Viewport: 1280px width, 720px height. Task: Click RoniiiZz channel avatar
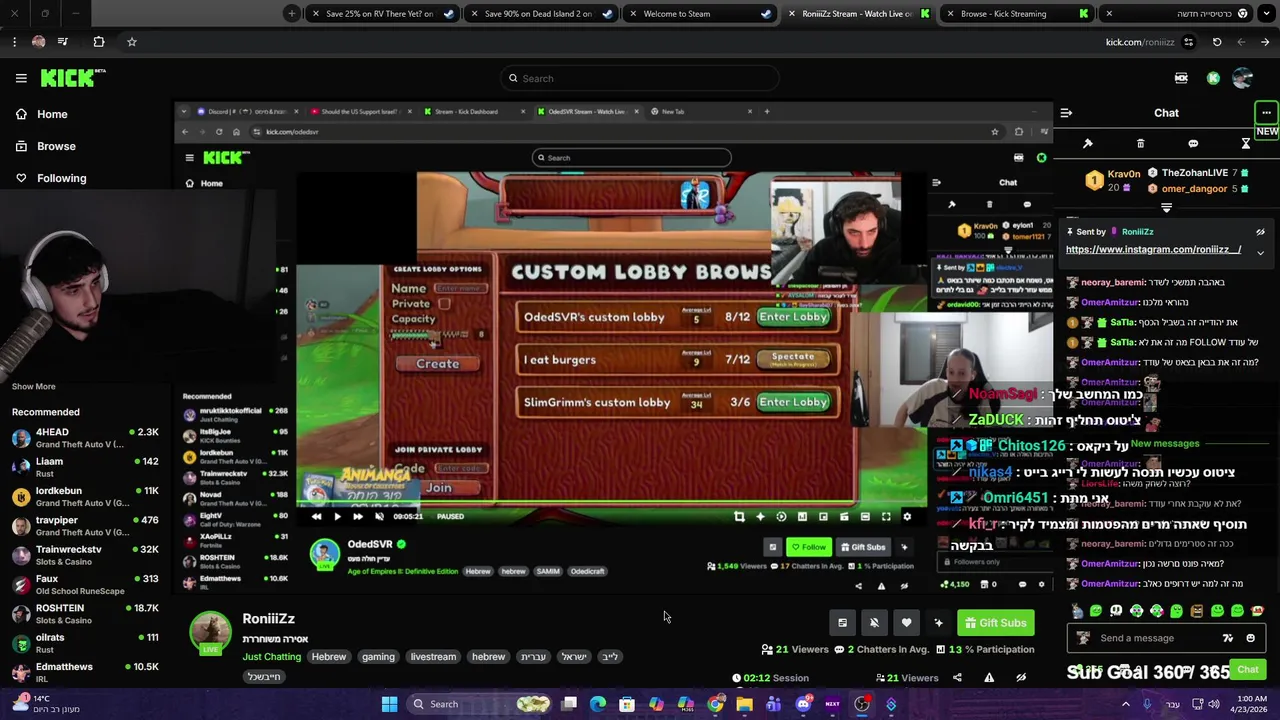coord(210,632)
